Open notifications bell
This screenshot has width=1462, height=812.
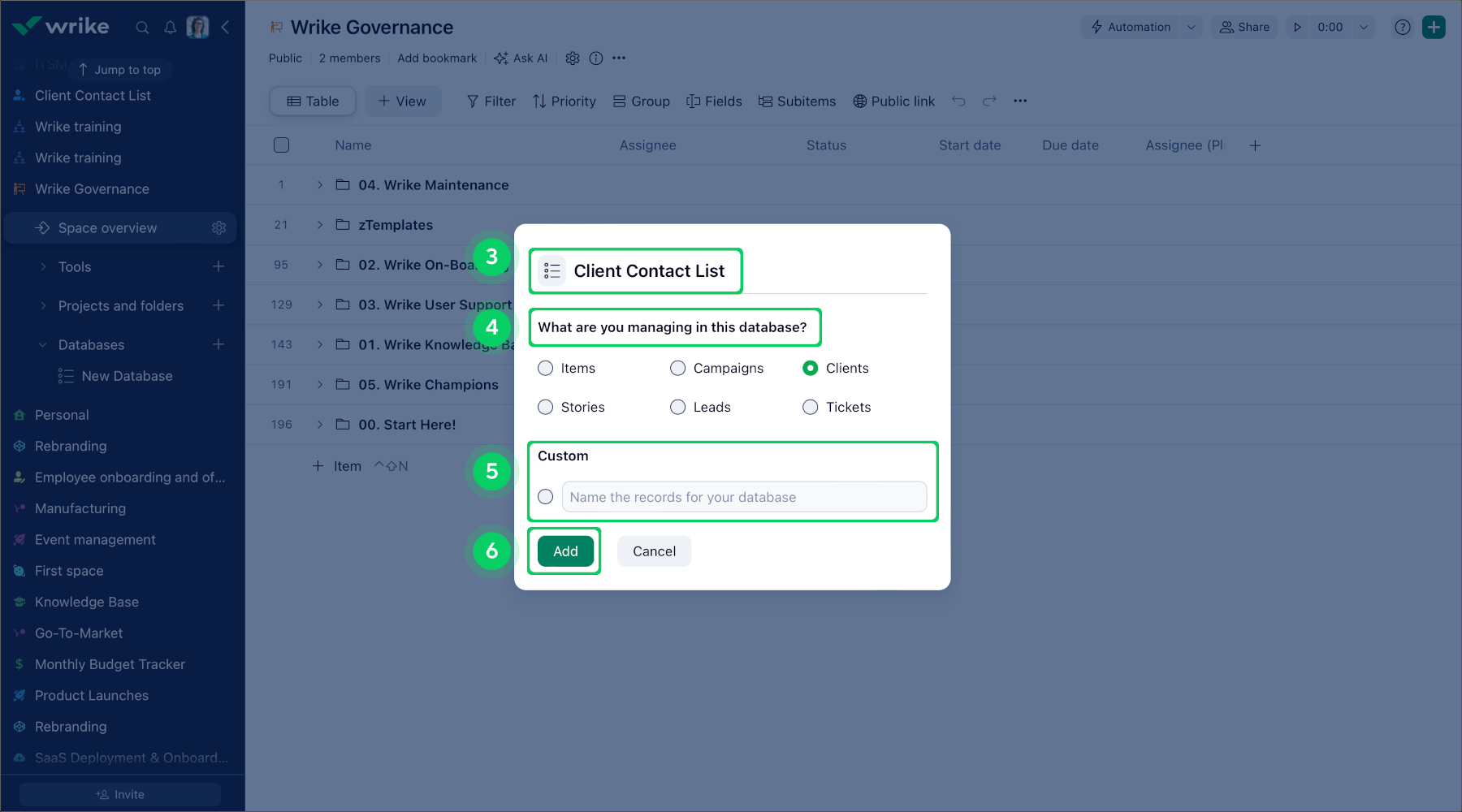170,27
